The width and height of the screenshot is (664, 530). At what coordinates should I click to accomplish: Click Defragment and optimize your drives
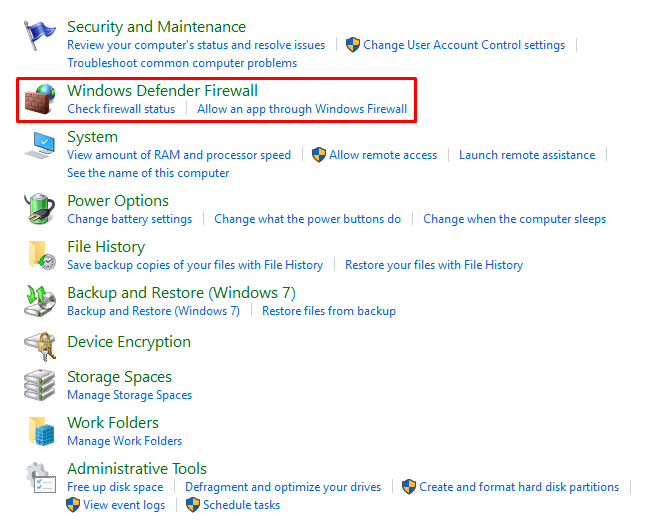tap(283, 487)
